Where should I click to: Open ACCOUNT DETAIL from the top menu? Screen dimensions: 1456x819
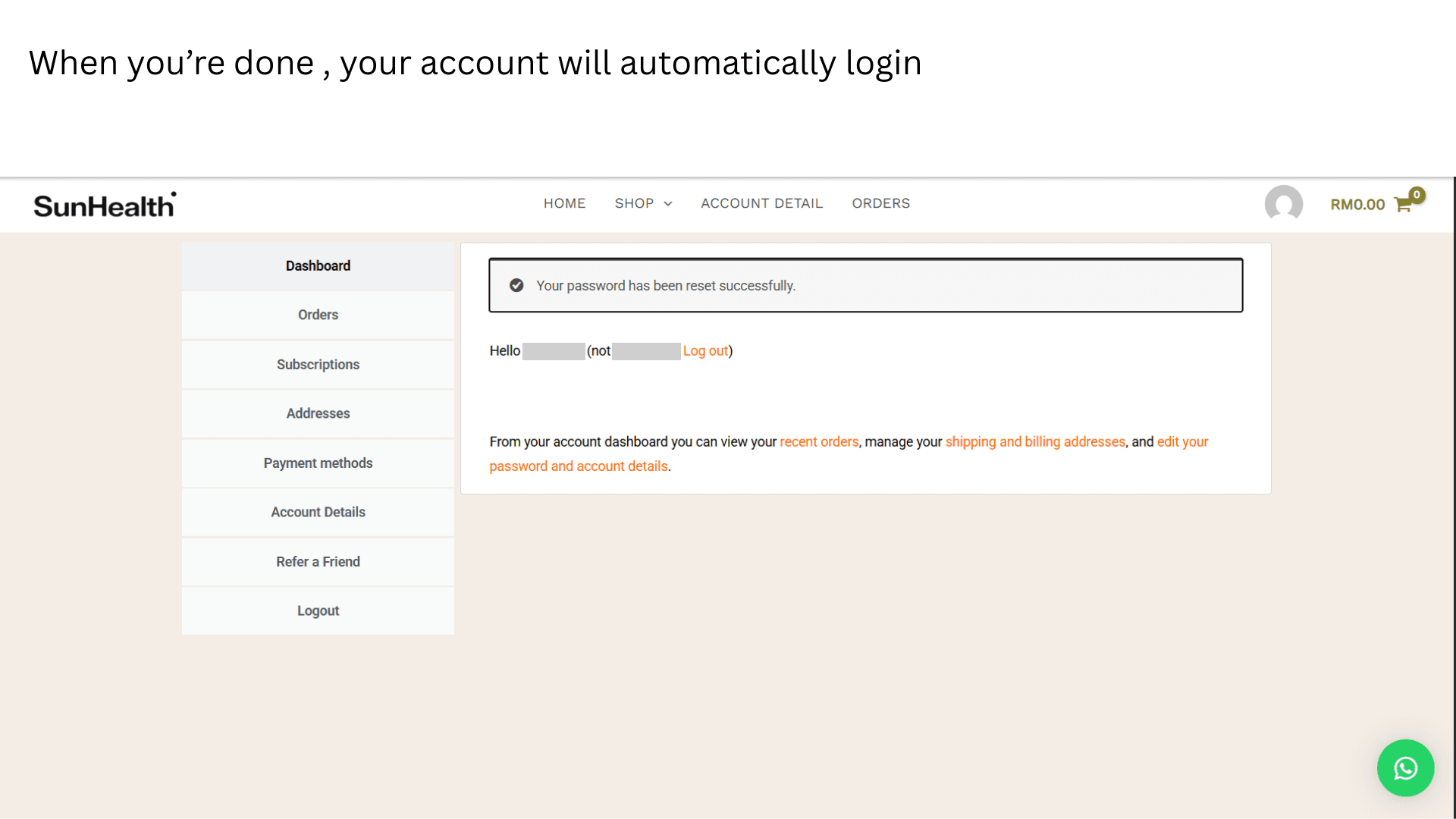click(x=761, y=203)
